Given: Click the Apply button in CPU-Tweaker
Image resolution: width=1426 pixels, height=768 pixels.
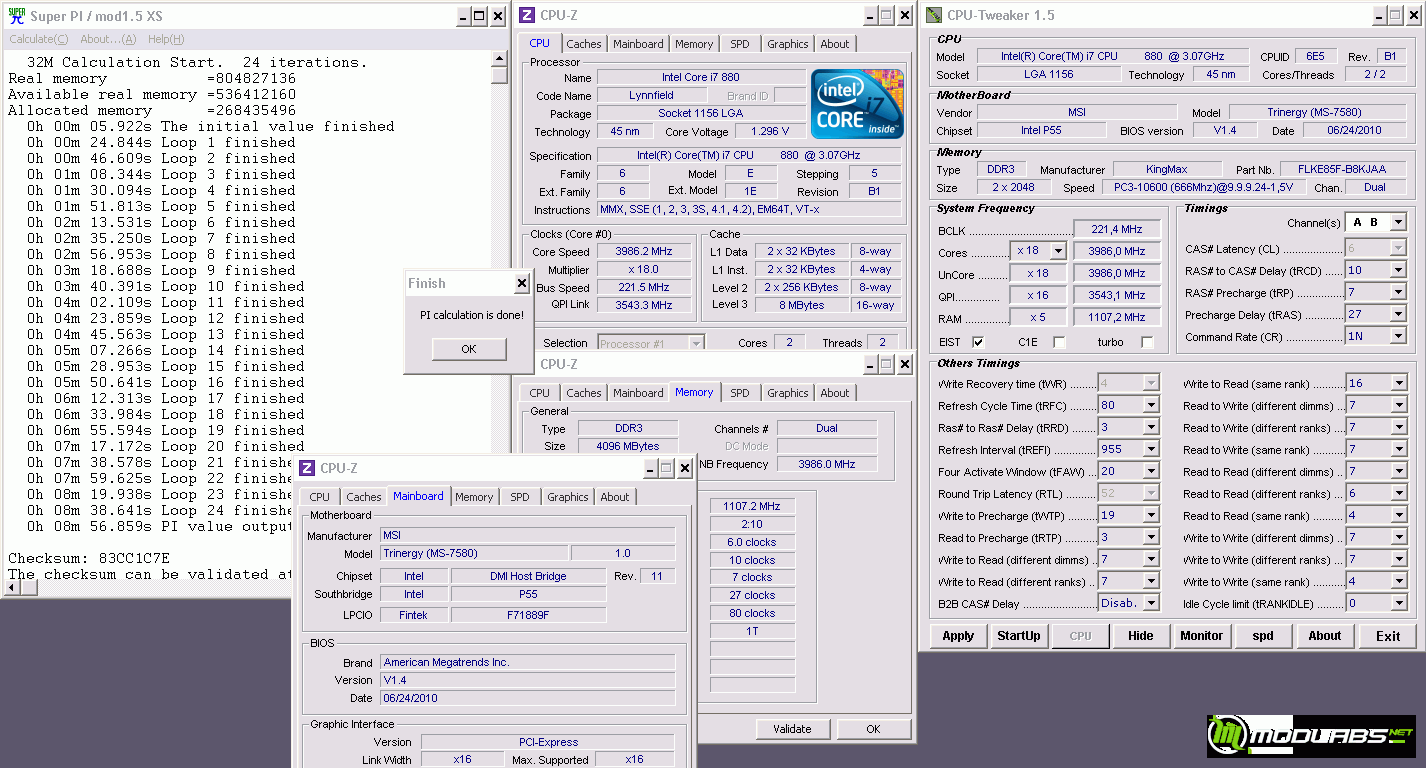Looking at the screenshot, I should [x=958, y=636].
